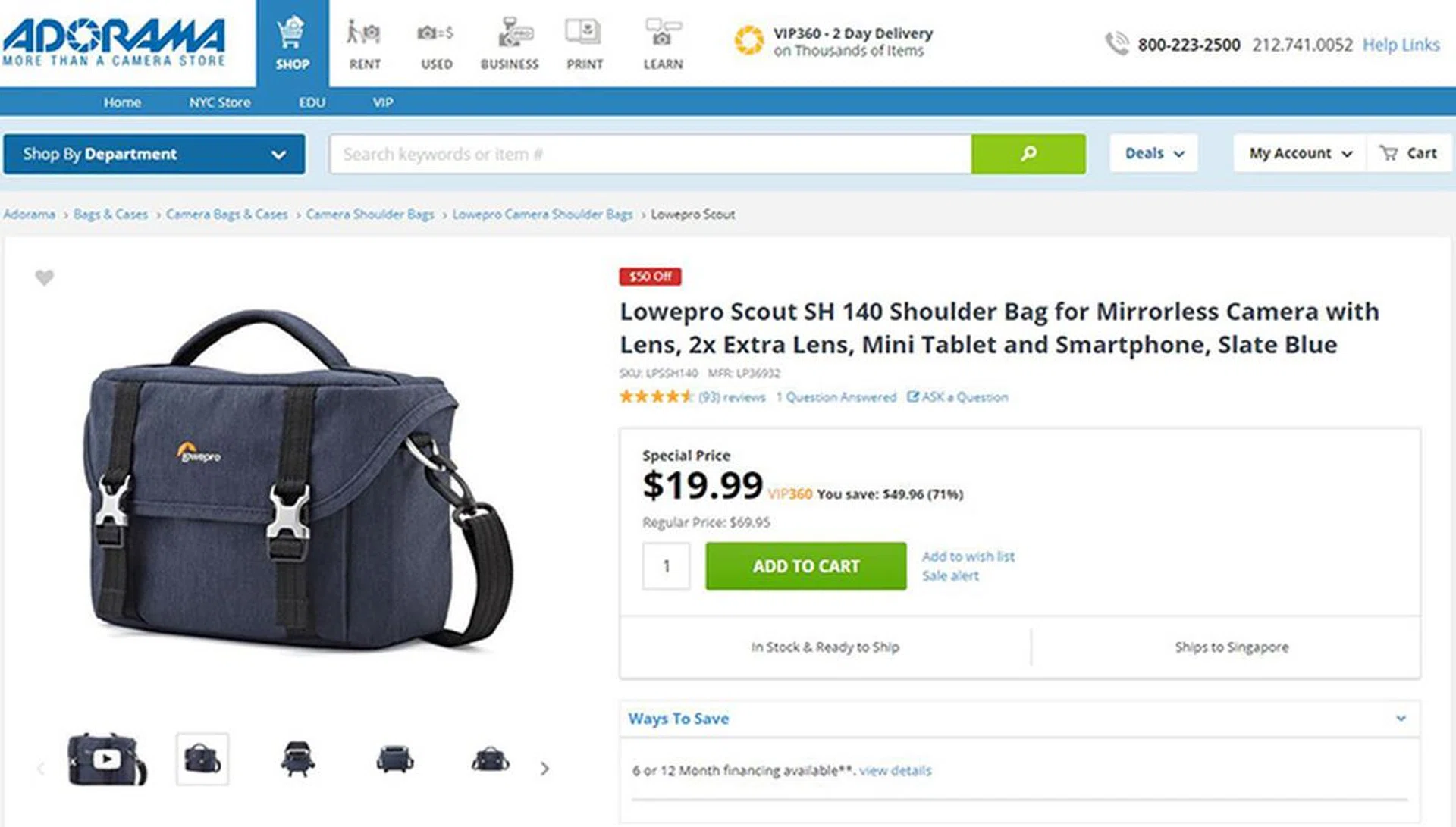Click the green search magnifier button
1456x827 pixels.
(x=1028, y=154)
